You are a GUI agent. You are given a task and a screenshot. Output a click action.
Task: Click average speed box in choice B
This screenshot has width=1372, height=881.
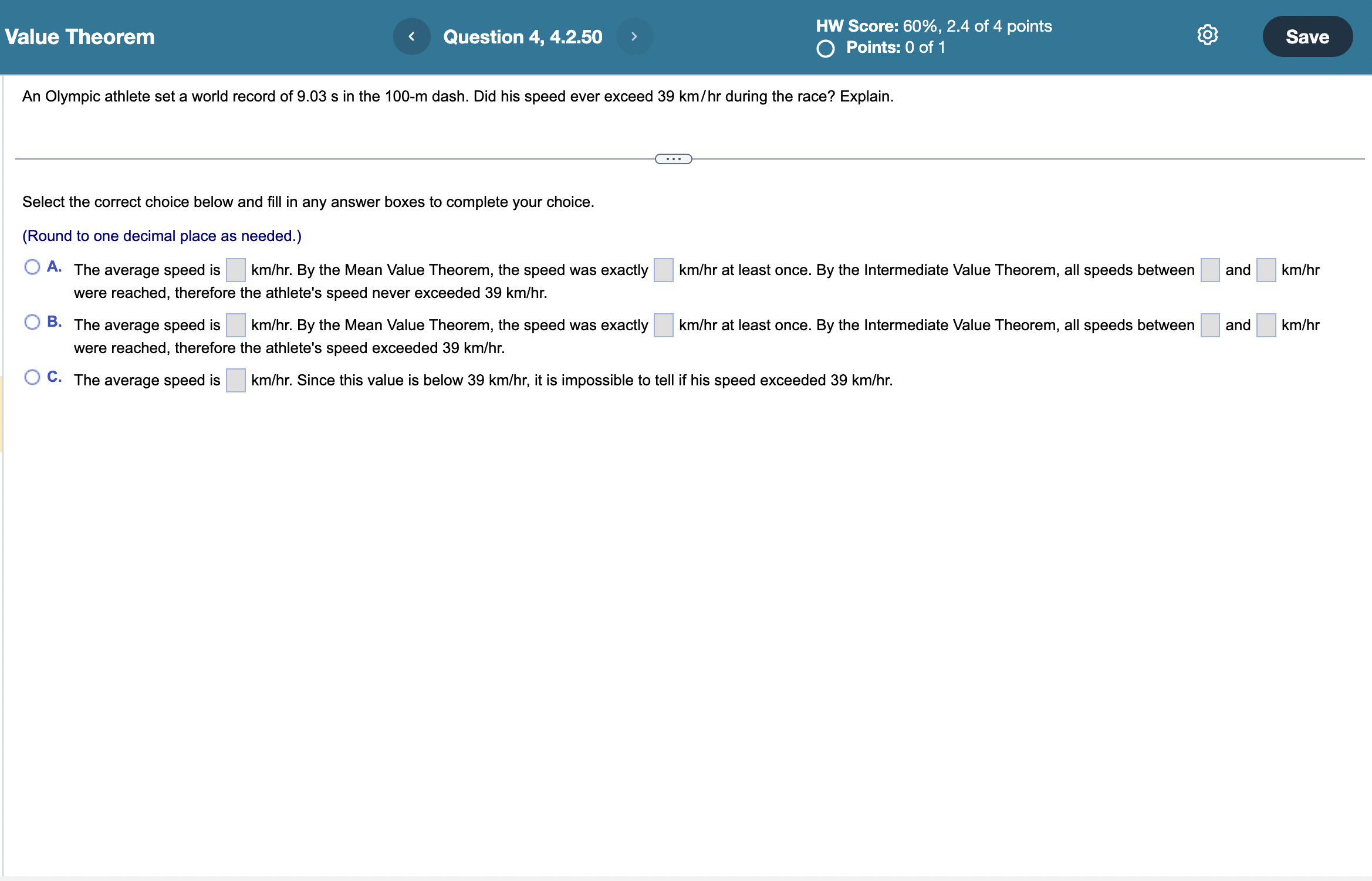point(235,326)
